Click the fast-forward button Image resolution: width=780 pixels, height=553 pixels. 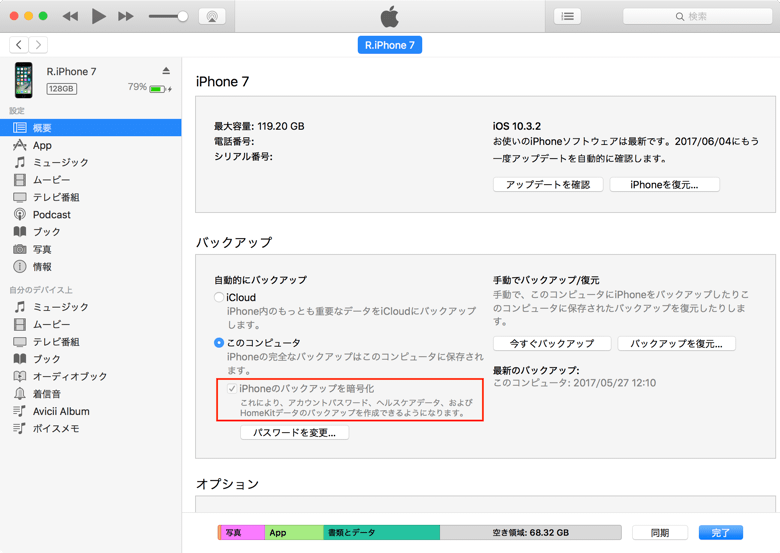coord(126,16)
